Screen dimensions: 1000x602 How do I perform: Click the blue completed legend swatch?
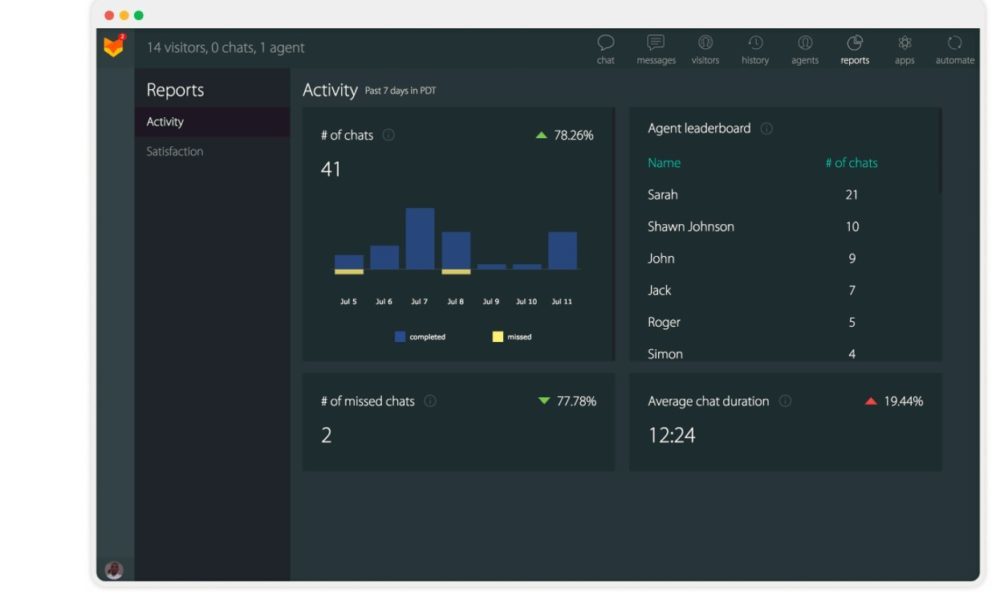point(400,337)
